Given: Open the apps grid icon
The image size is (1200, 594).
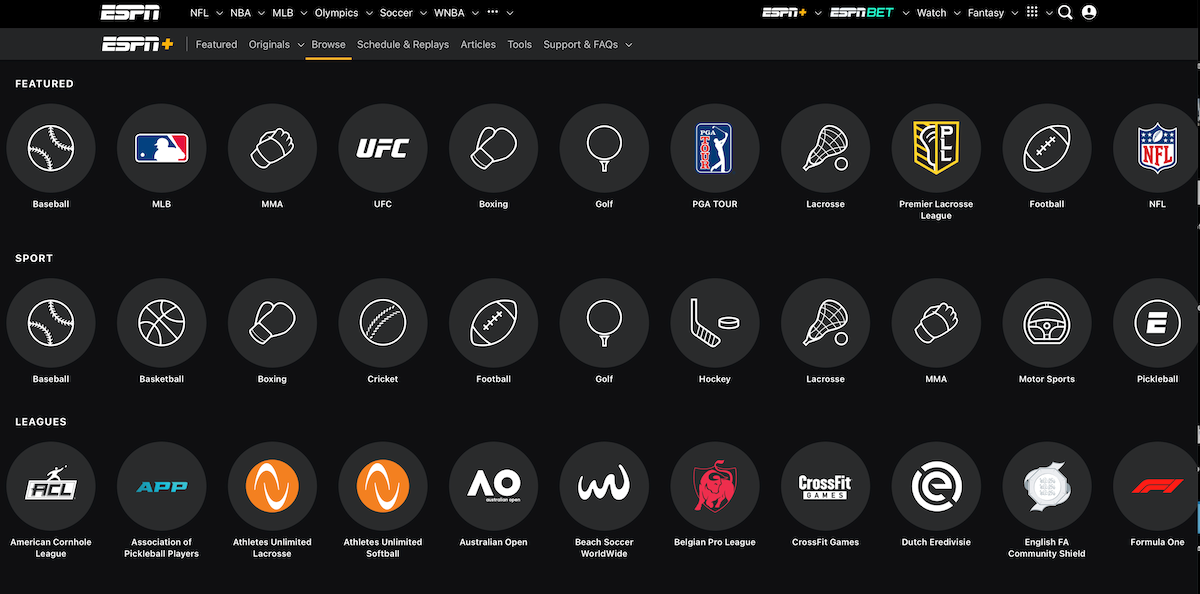Looking at the screenshot, I should (x=1033, y=13).
